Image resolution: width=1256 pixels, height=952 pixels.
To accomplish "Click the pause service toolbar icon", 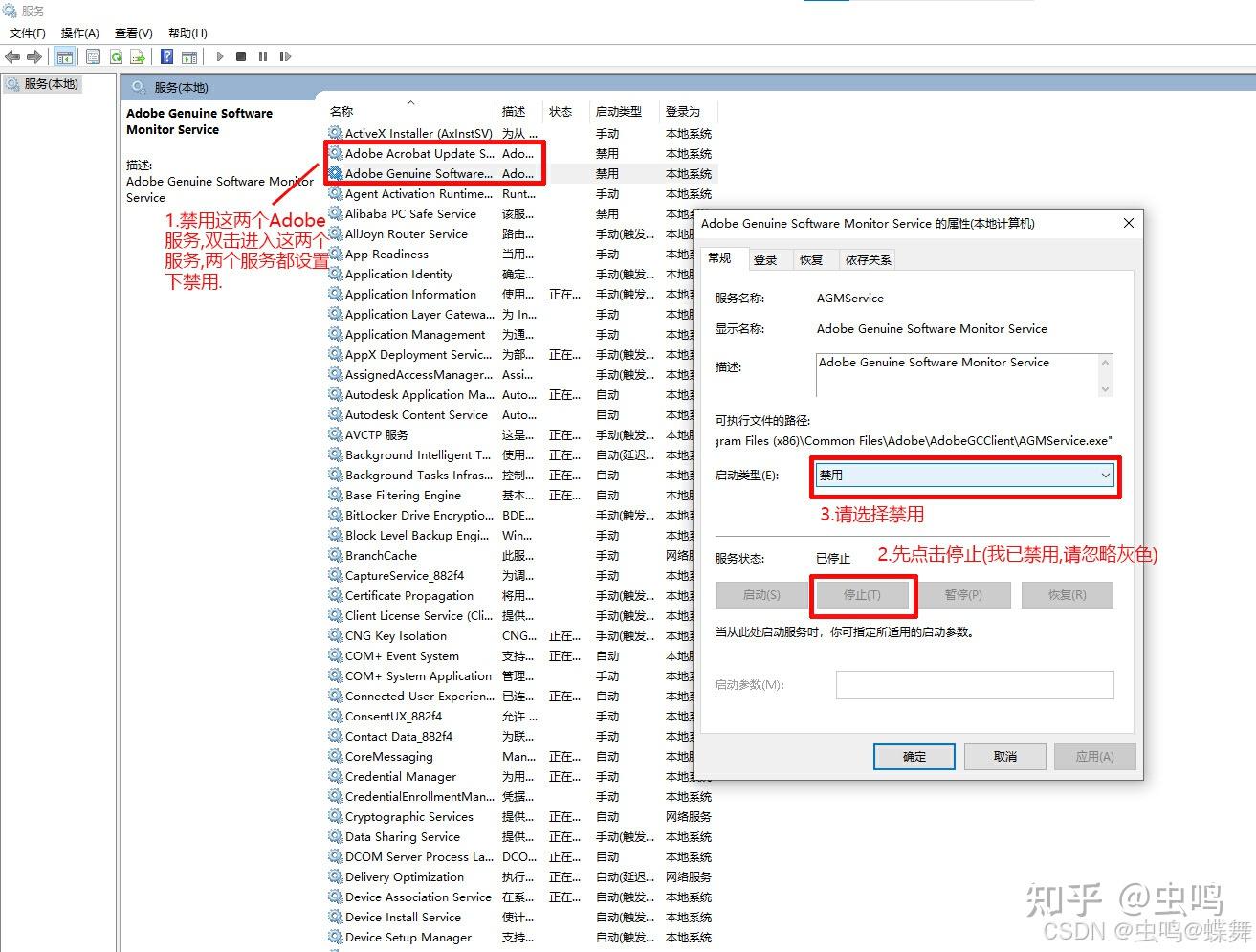I will (x=263, y=56).
